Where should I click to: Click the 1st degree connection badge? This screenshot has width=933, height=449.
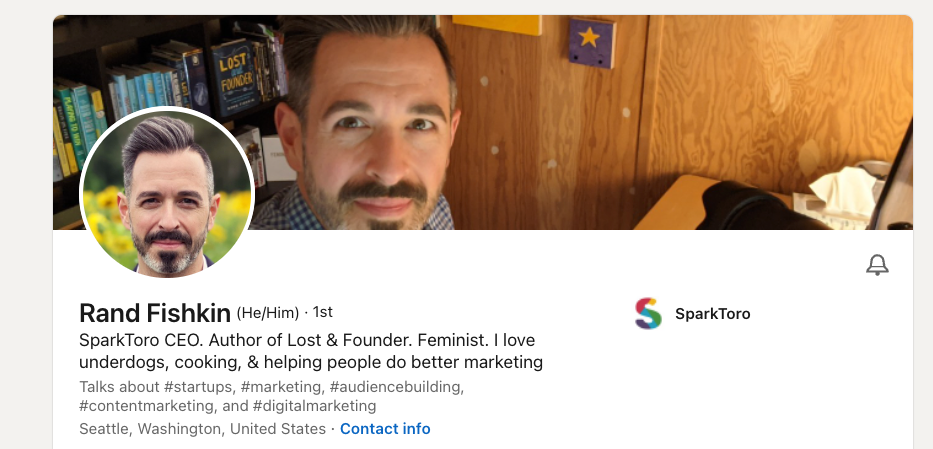323,312
